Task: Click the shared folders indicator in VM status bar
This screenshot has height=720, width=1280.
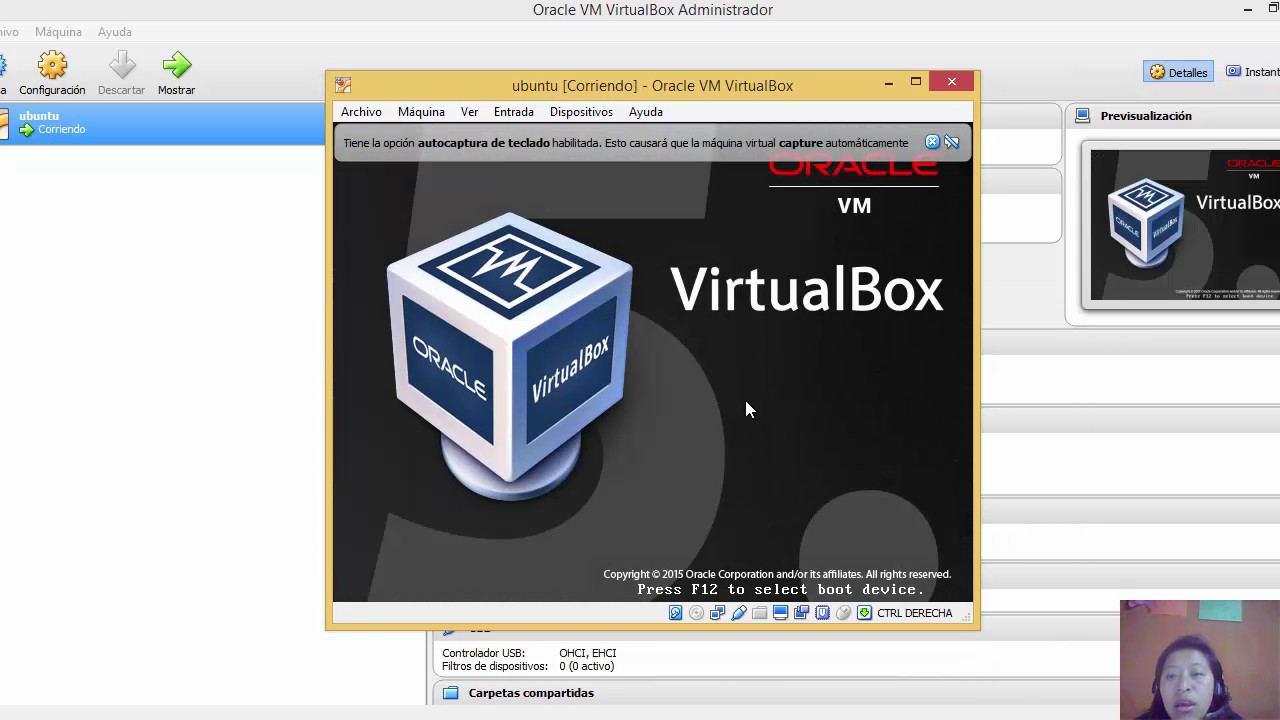Action: click(x=759, y=613)
